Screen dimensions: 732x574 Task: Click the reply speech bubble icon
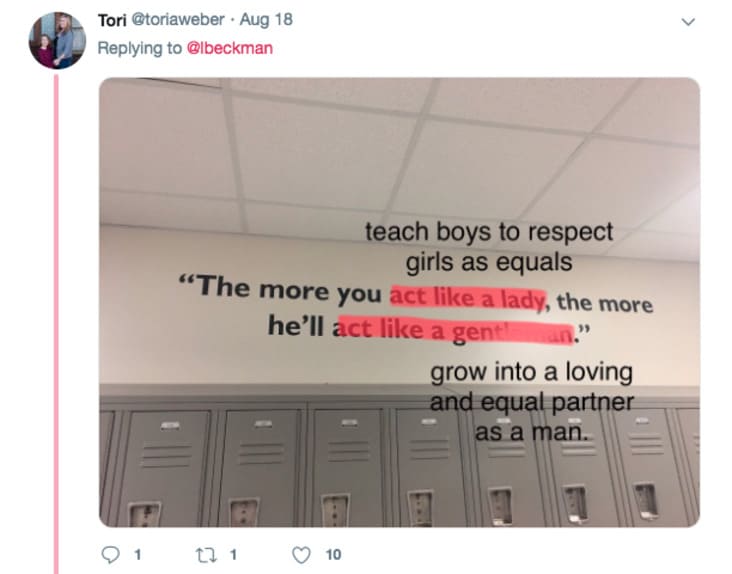tap(110, 554)
